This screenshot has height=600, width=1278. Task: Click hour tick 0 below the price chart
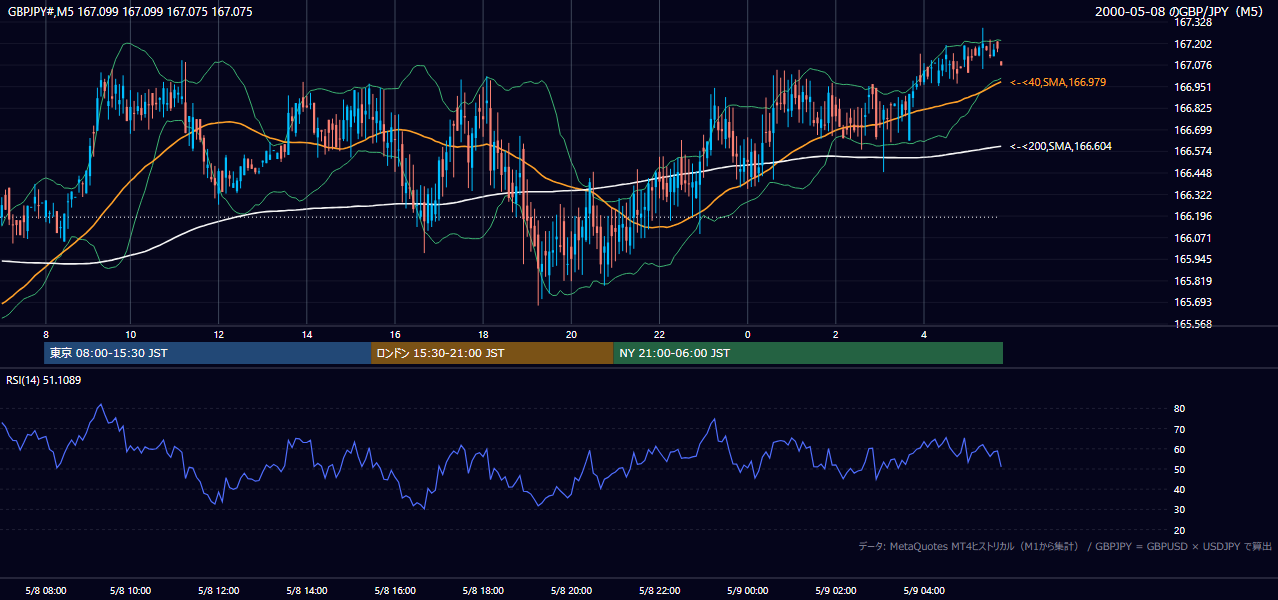747,334
